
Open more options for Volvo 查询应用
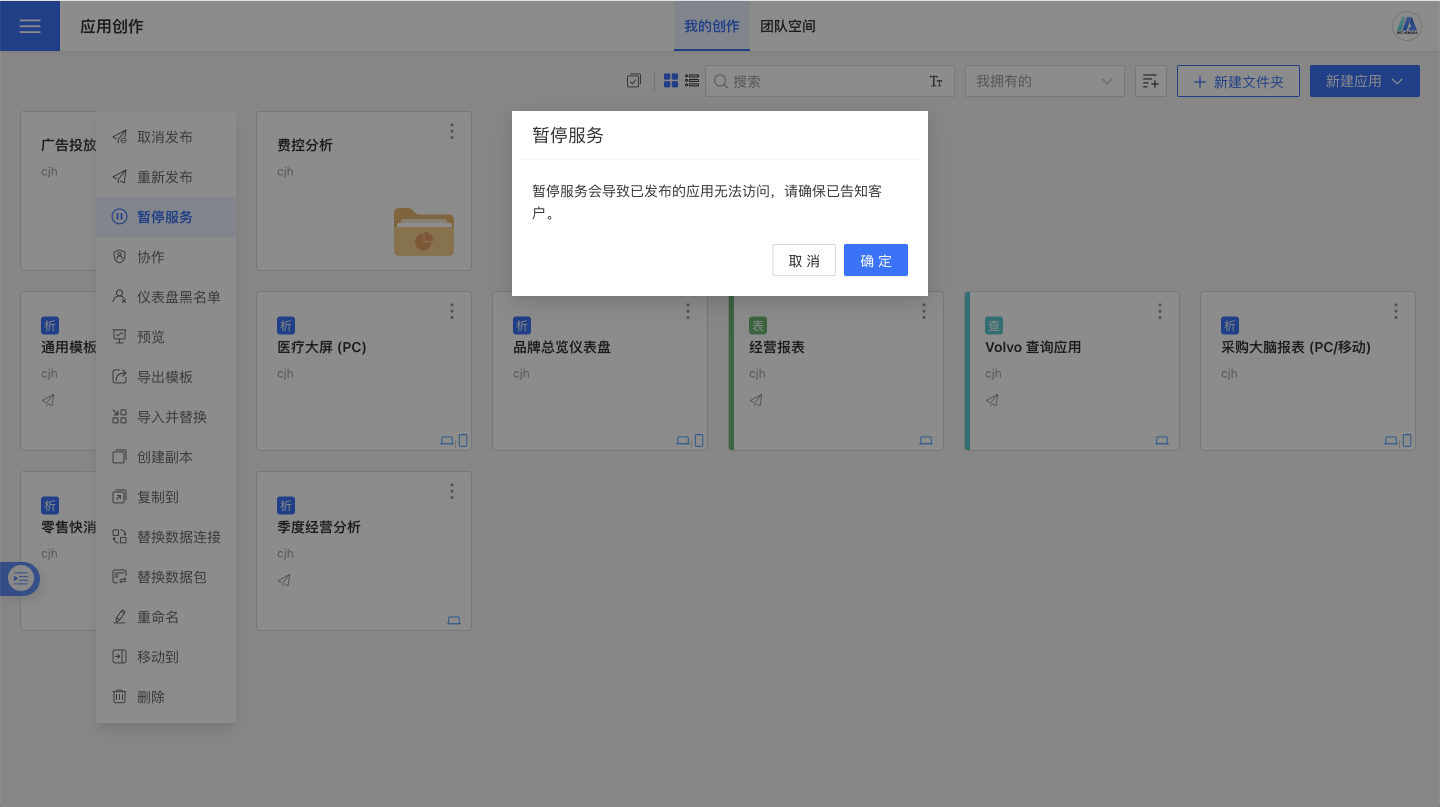(1160, 311)
